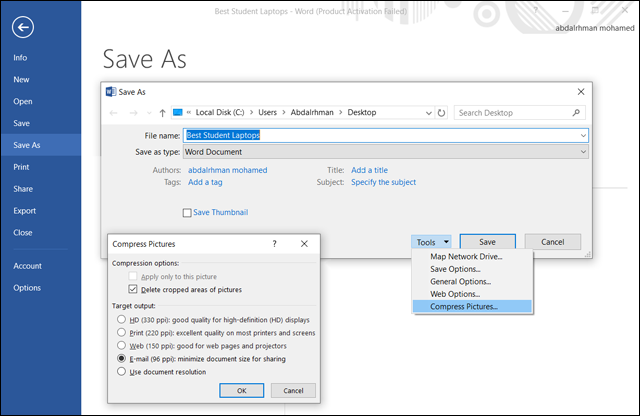Select Print (220 ppi) output option
Viewport: 640px width, 416px height.
pyautogui.click(x=121, y=332)
